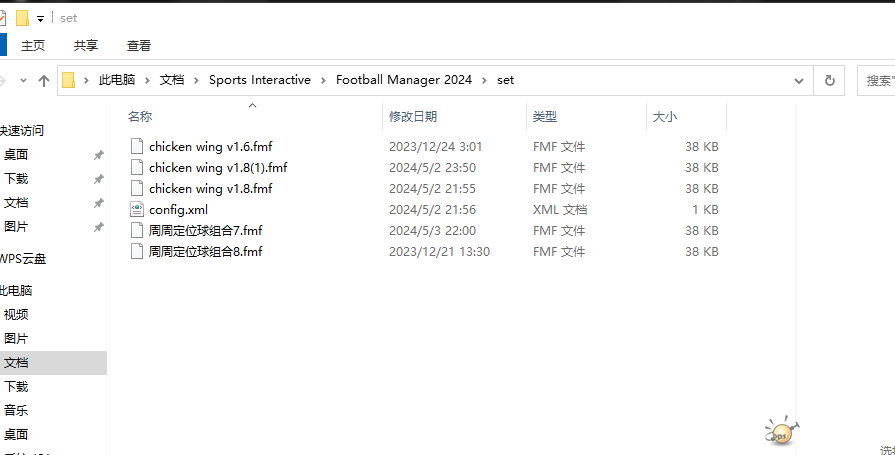Screen dimensions: 895x455
Task: Select file 周周定位球组合7.fmf
Action: (x=205, y=231)
